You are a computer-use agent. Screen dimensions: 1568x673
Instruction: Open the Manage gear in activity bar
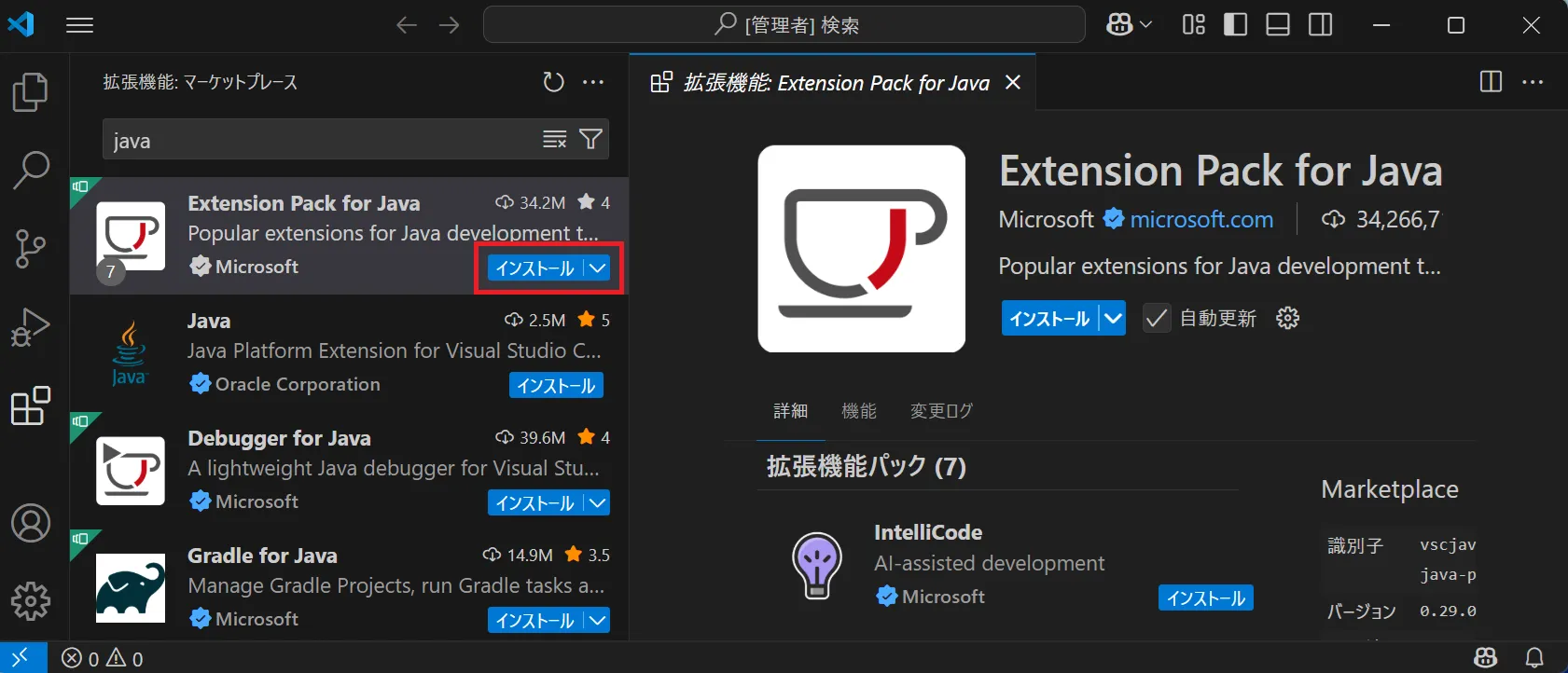point(31,601)
